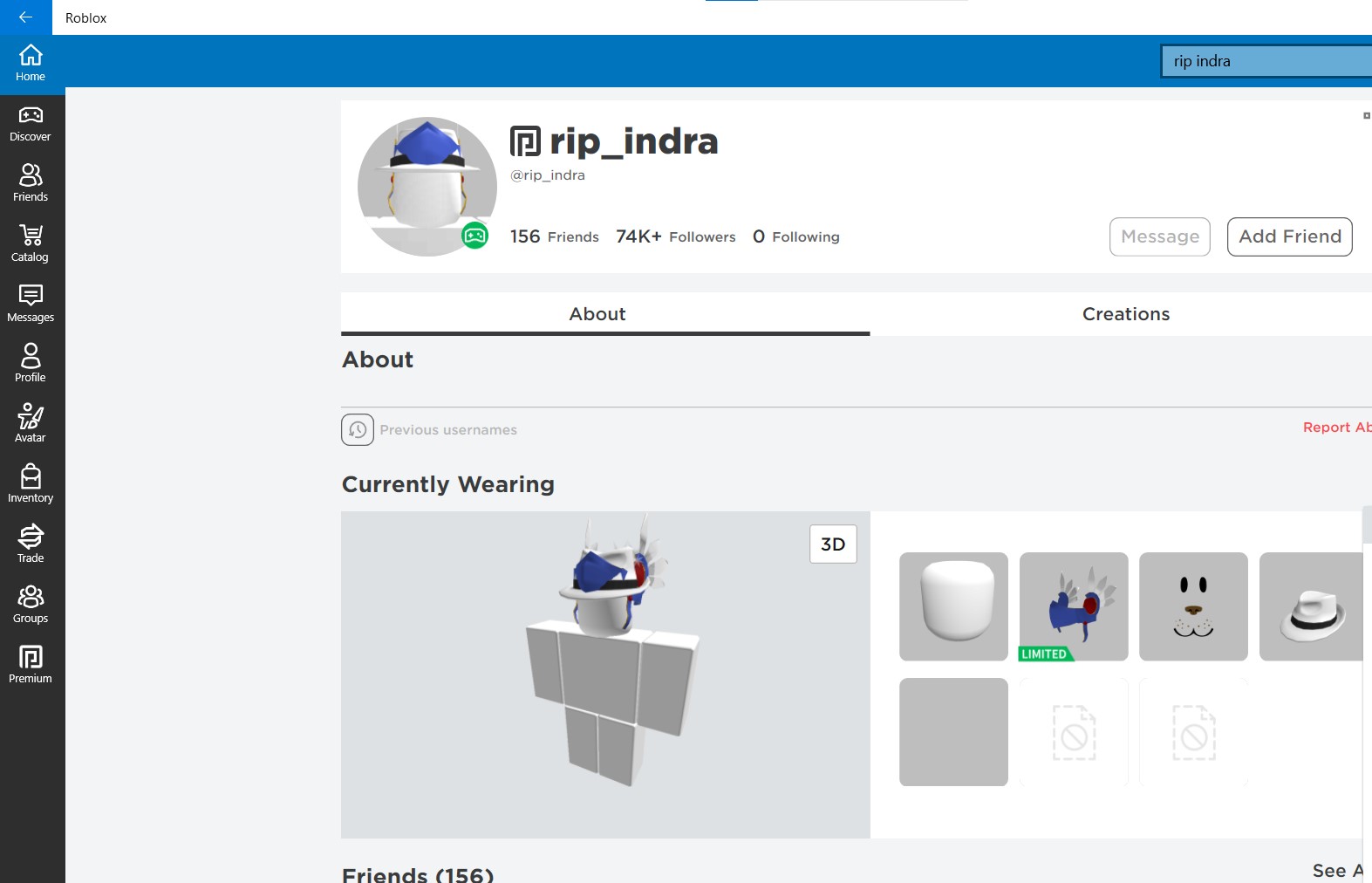The image size is (1372, 883).
Task: Open Home in the sidebar
Action: click(x=31, y=63)
